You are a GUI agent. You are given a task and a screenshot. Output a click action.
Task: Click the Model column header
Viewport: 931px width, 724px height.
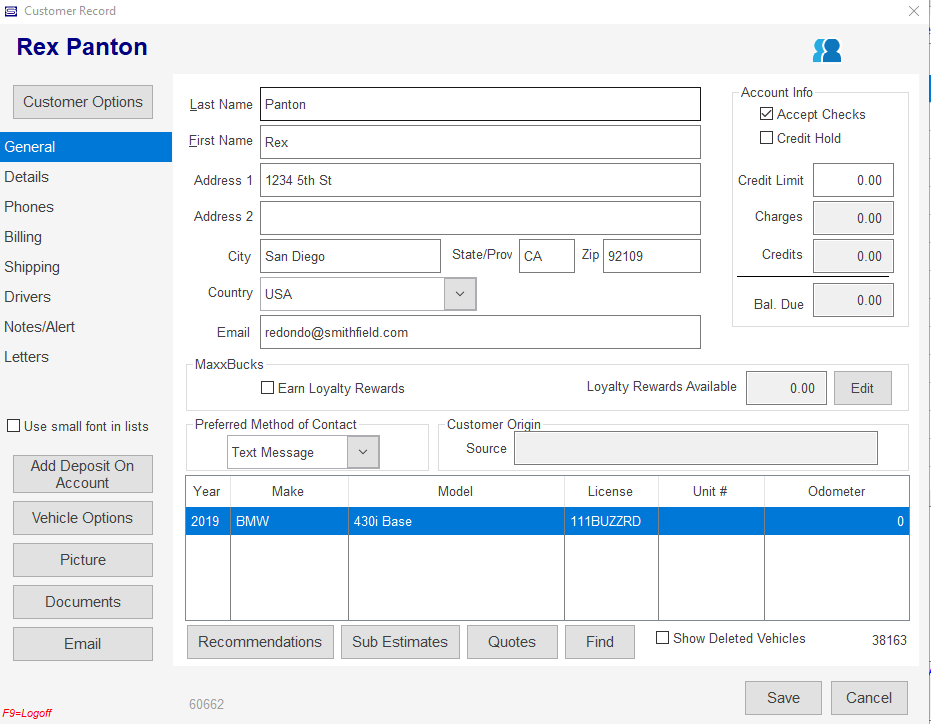click(x=456, y=491)
